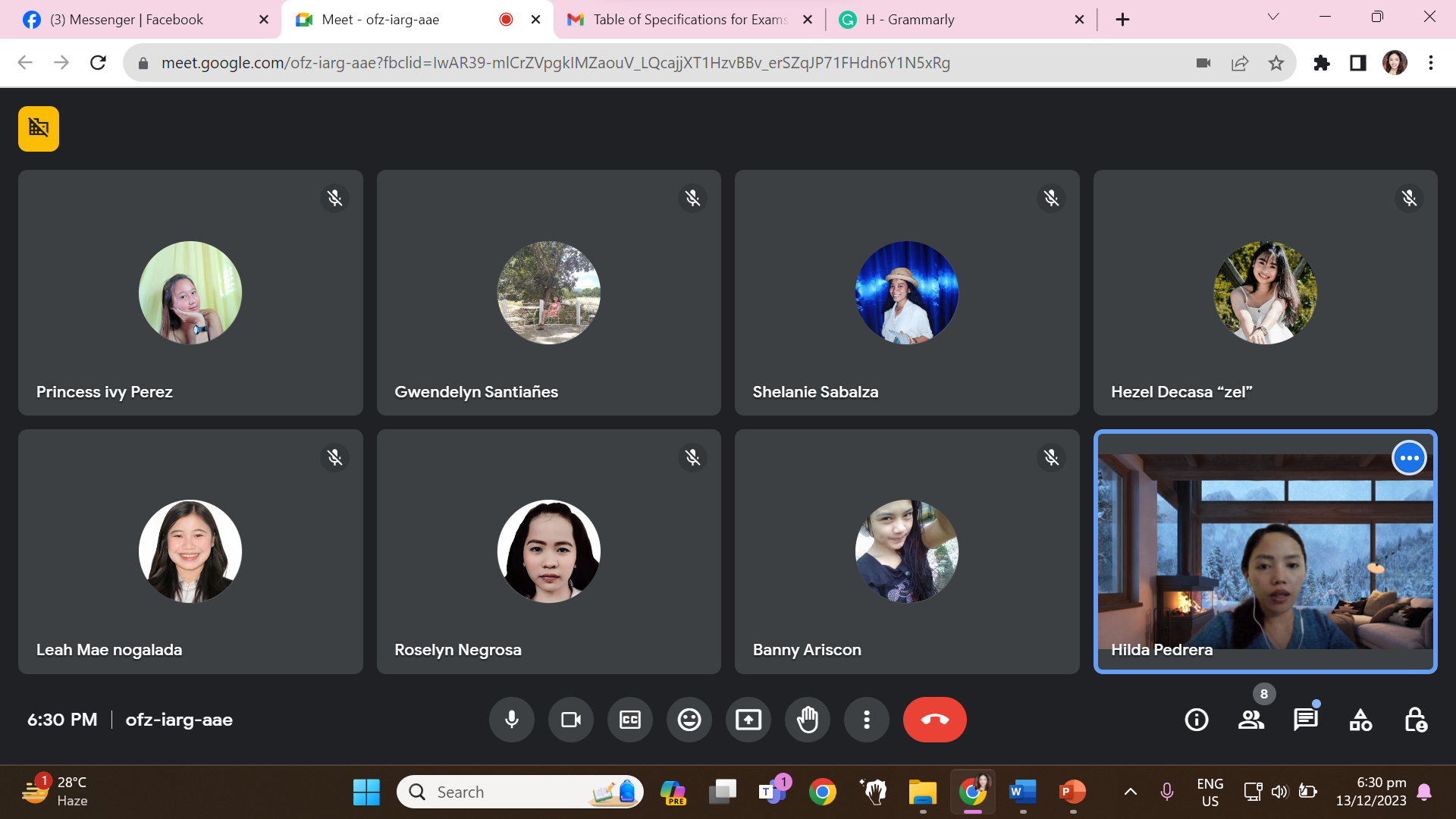Screen dimensions: 1456x819
Task: Expand the Chrome tab search chevron
Action: [1273, 18]
